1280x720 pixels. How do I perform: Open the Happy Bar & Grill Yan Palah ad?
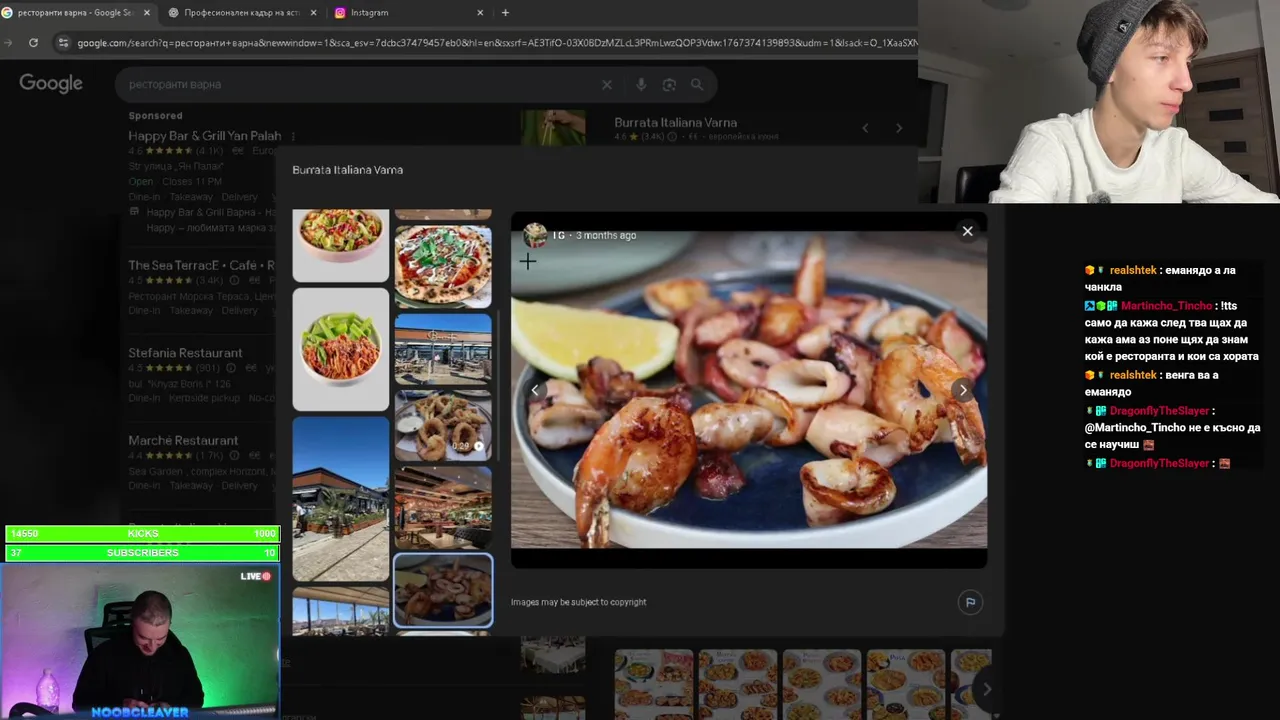(204, 136)
